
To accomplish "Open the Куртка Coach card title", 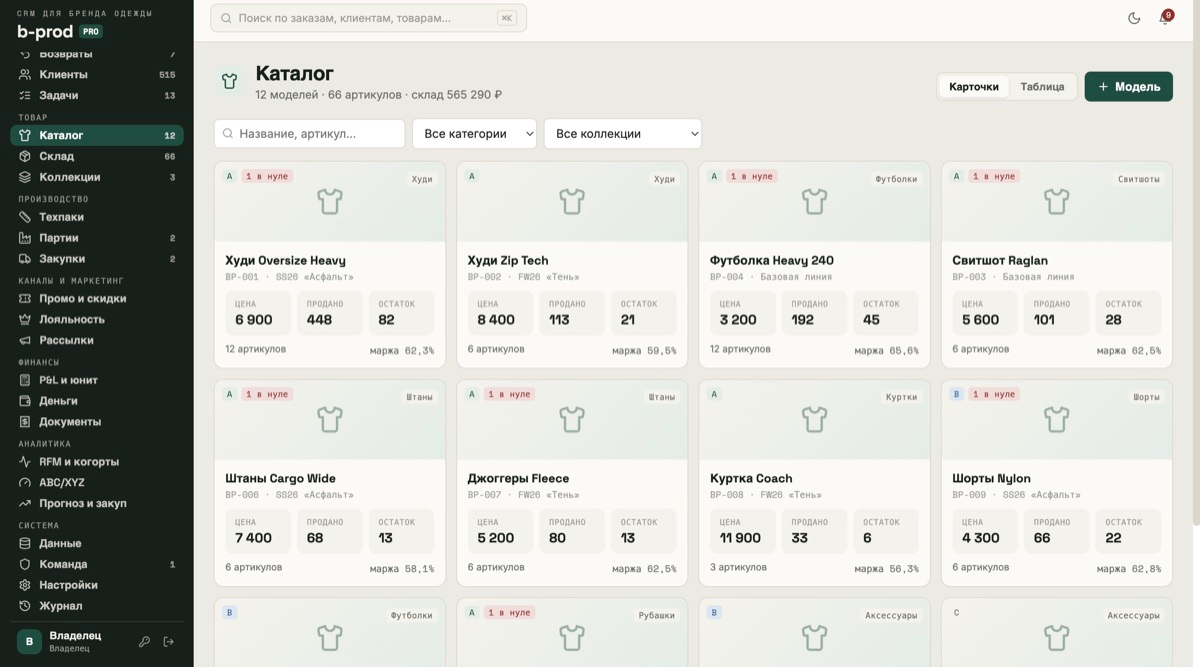I will [751, 478].
